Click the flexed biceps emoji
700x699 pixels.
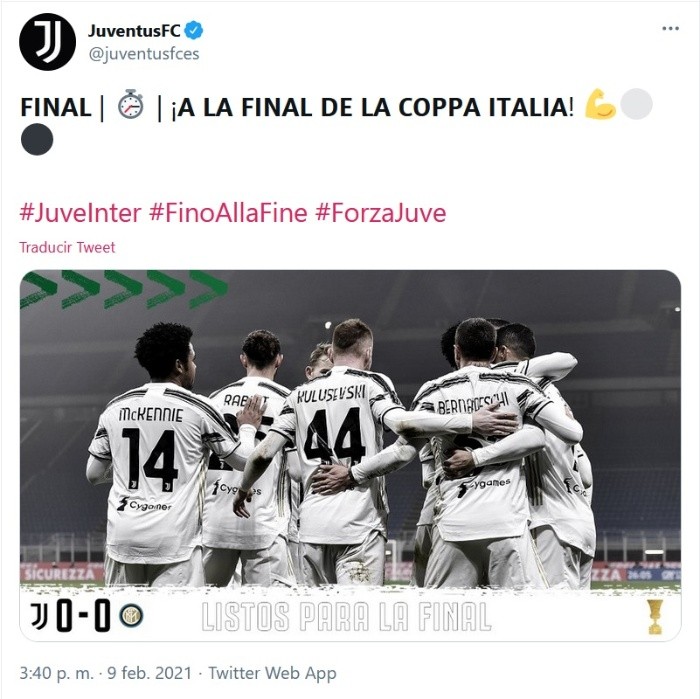click(600, 104)
